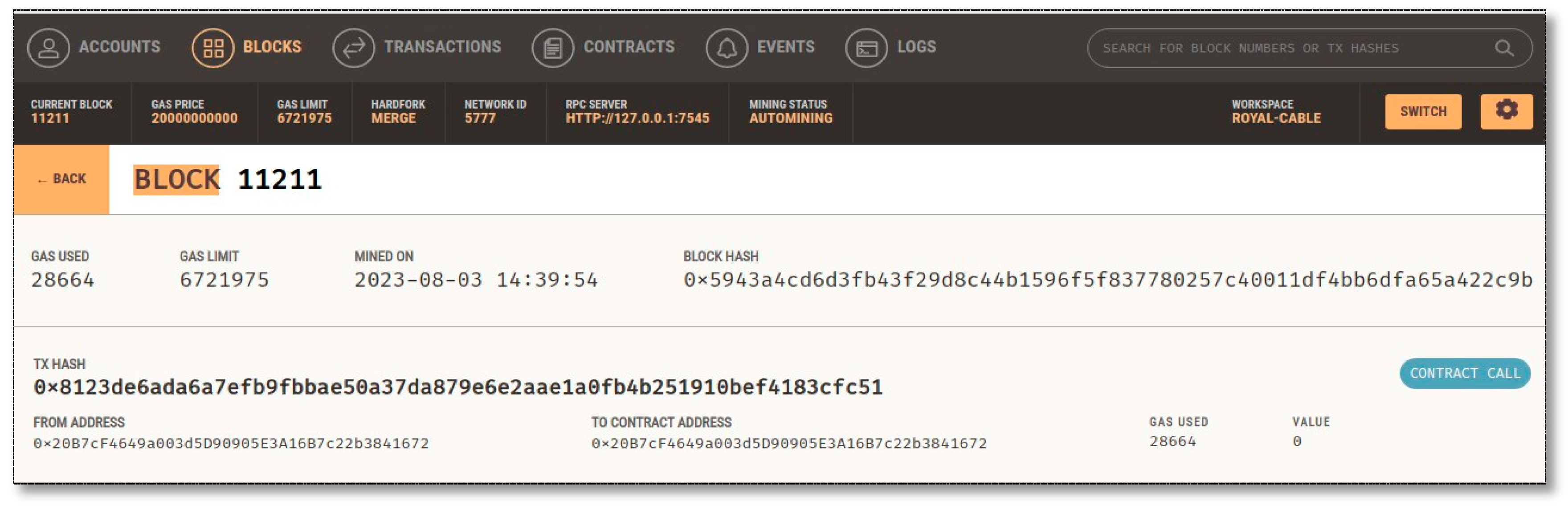Click the Blocks grid icon
This screenshot has height=509, width=1568.
coord(212,48)
